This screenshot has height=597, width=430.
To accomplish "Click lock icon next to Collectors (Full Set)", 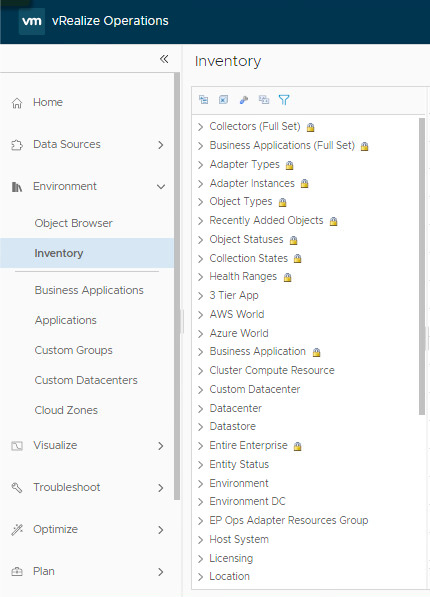I will [x=310, y=127].
